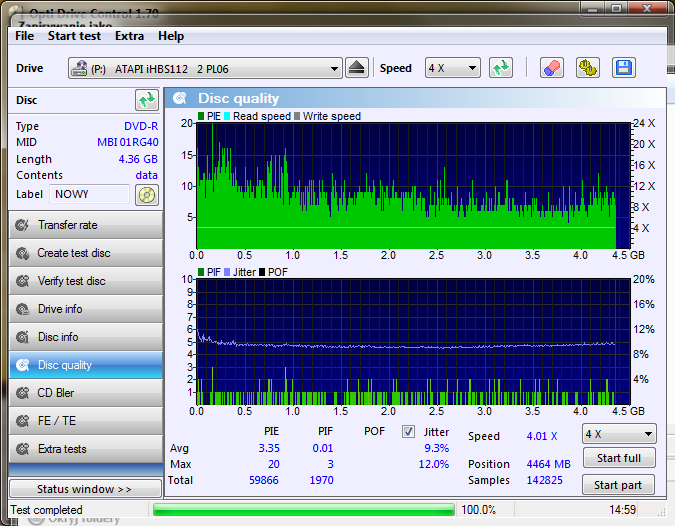This screenshot has width=675, height=526.
Task: Open the Drive selection dropdown
Action: pyautogui.click(x=205, y=68)
